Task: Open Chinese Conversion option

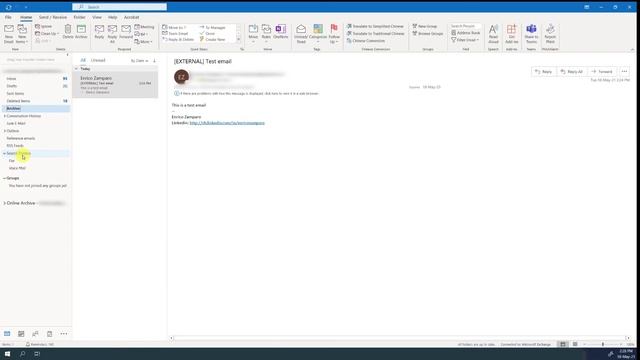Action: point(366,41)
